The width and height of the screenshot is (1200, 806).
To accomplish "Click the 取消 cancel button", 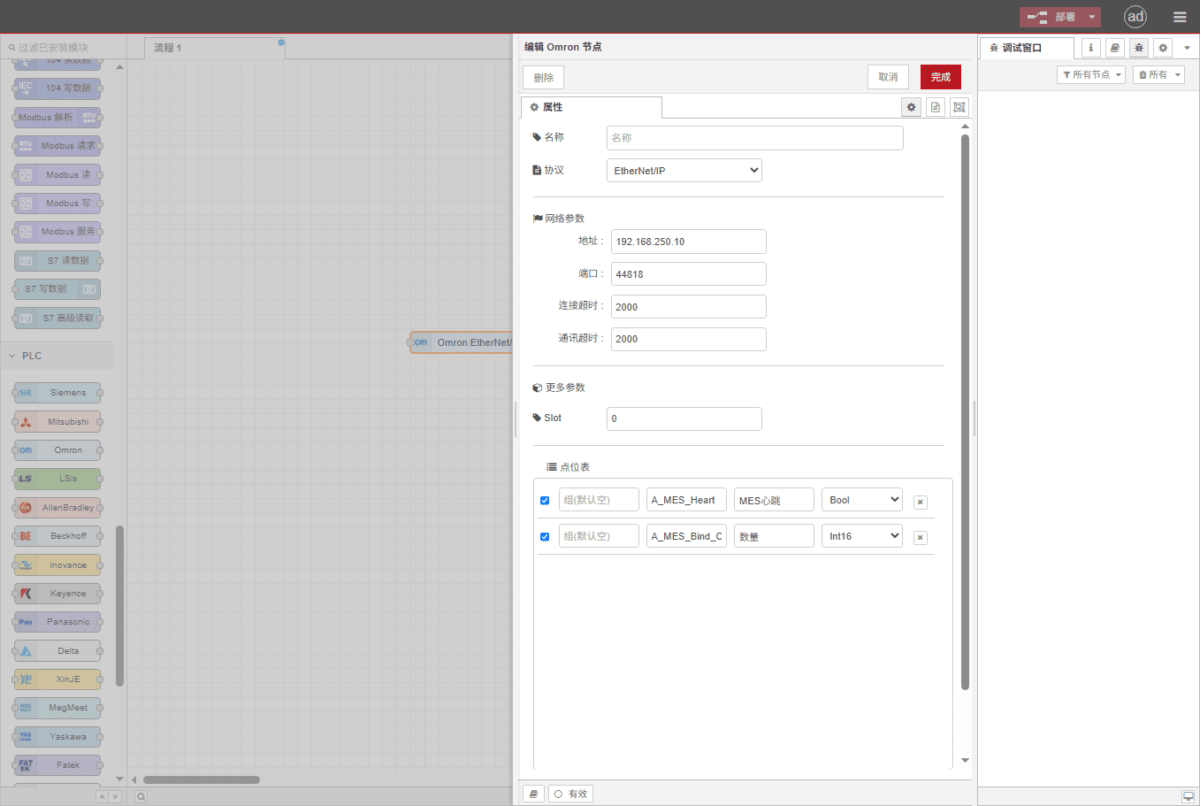I will 888,77.
